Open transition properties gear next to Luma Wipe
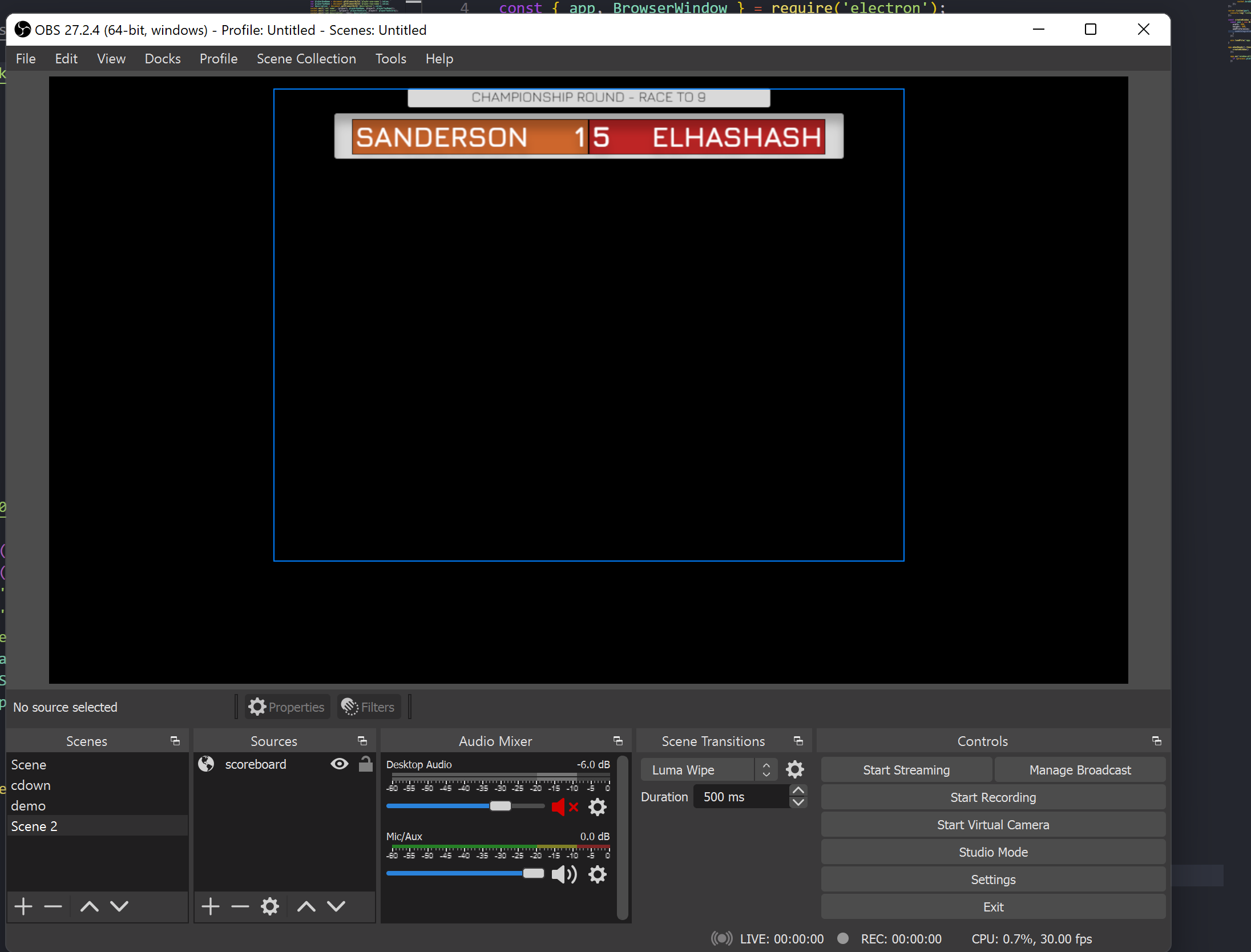Screen dimensions: 1251x952 pos(795,770)
